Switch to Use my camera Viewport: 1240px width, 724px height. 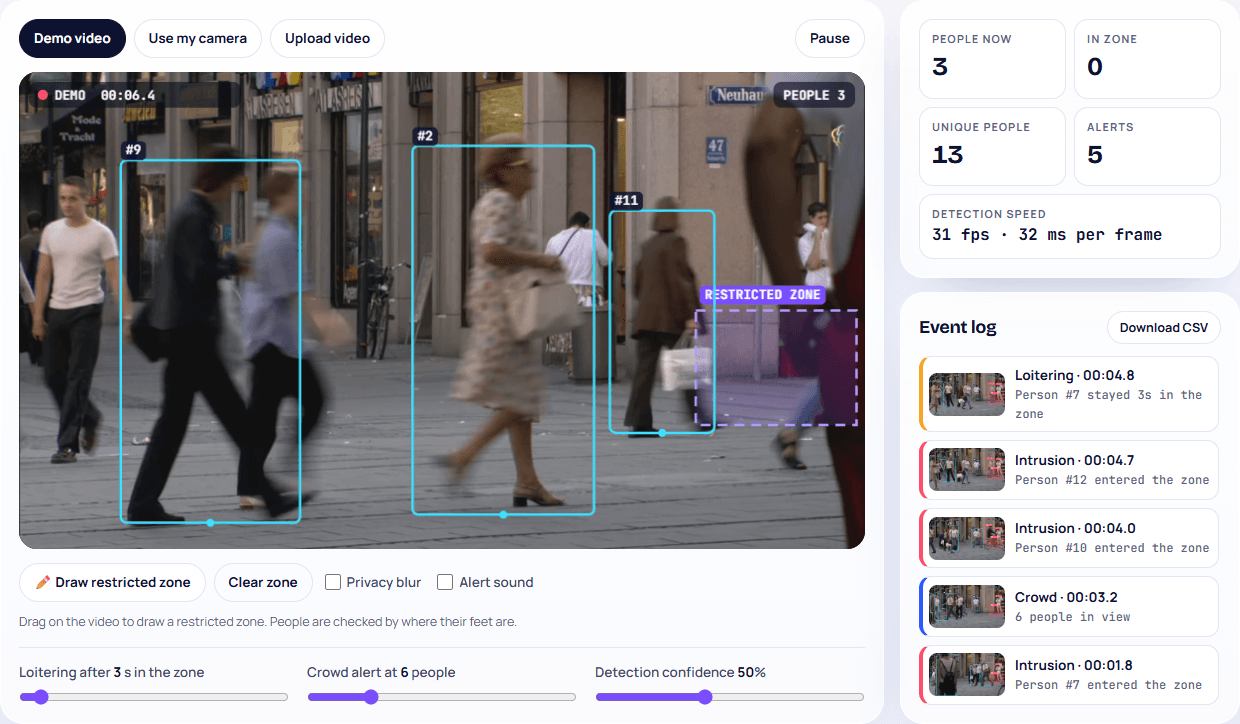coord(198,38)
